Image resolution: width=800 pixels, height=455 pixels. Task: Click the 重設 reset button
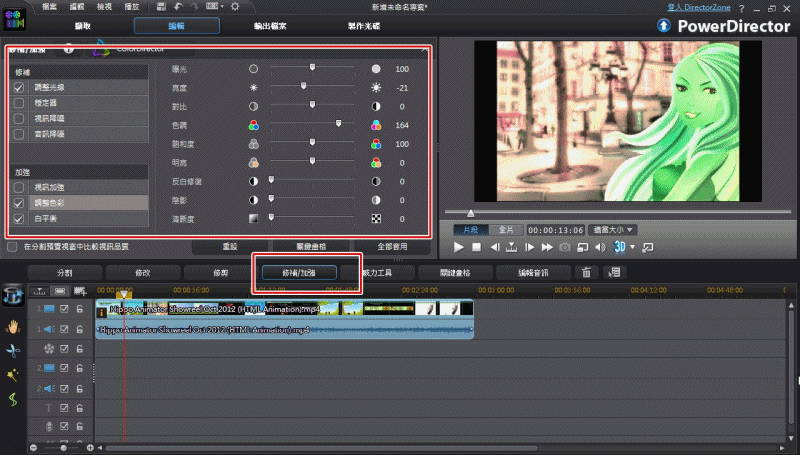point(230,246)
